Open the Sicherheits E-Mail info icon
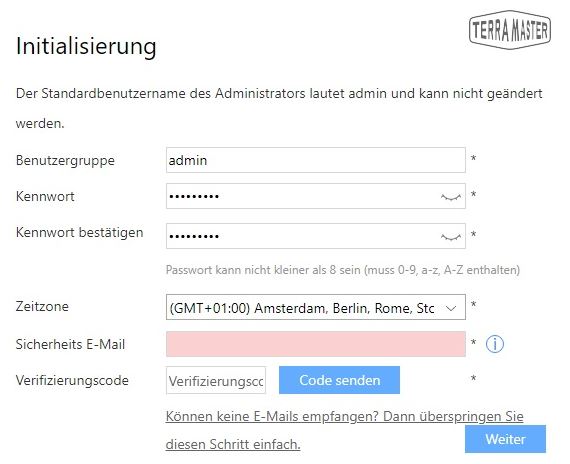The width and height of the screenshot is (570, 464). click(495, 344)
